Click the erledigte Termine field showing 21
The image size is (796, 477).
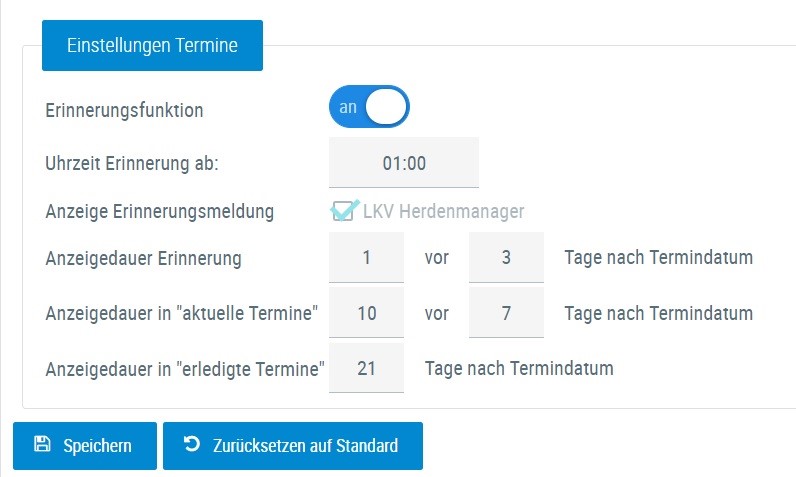(367, 368)
